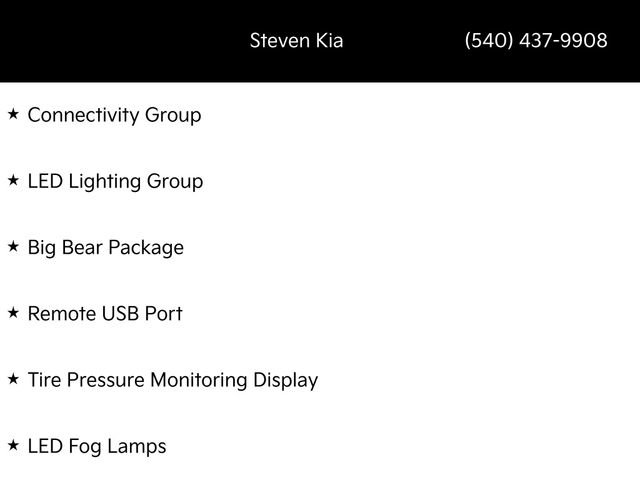Click the (540) area code in the header
The height and width of the screenshot is (480, 640).
point(489,41)
